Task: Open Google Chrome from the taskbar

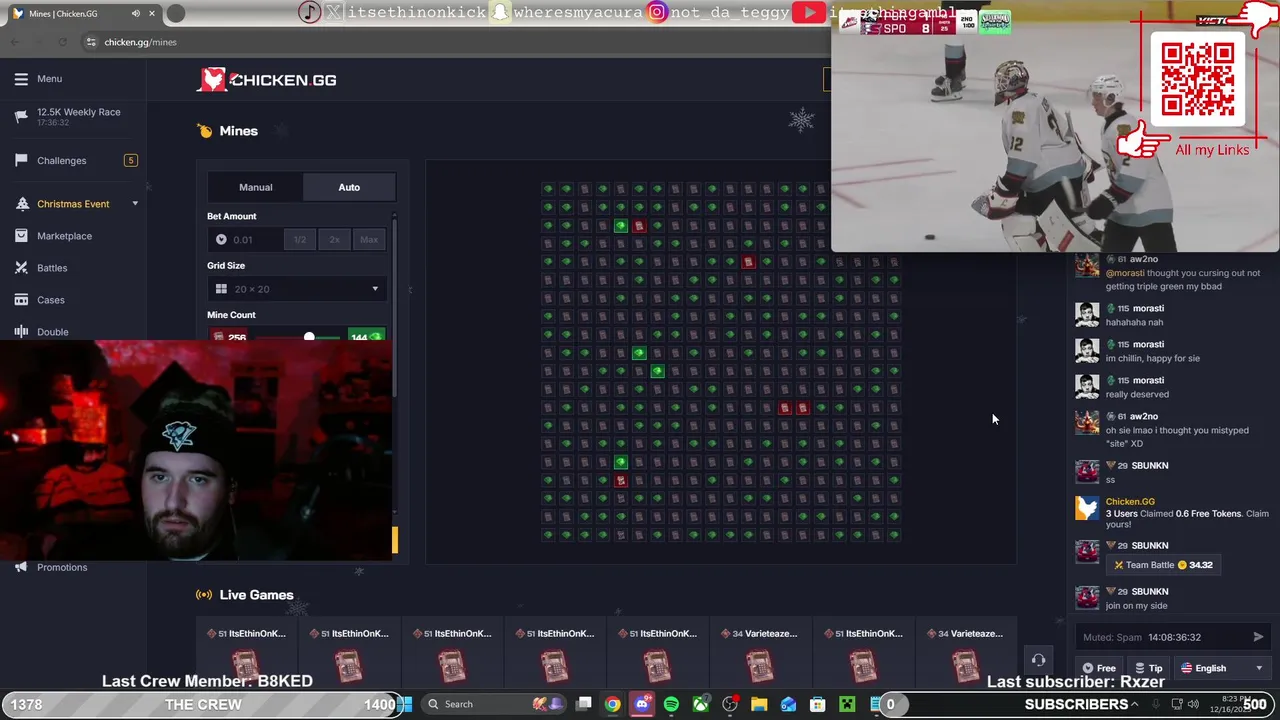Action: pyautogui.click(x=612, y=704)
